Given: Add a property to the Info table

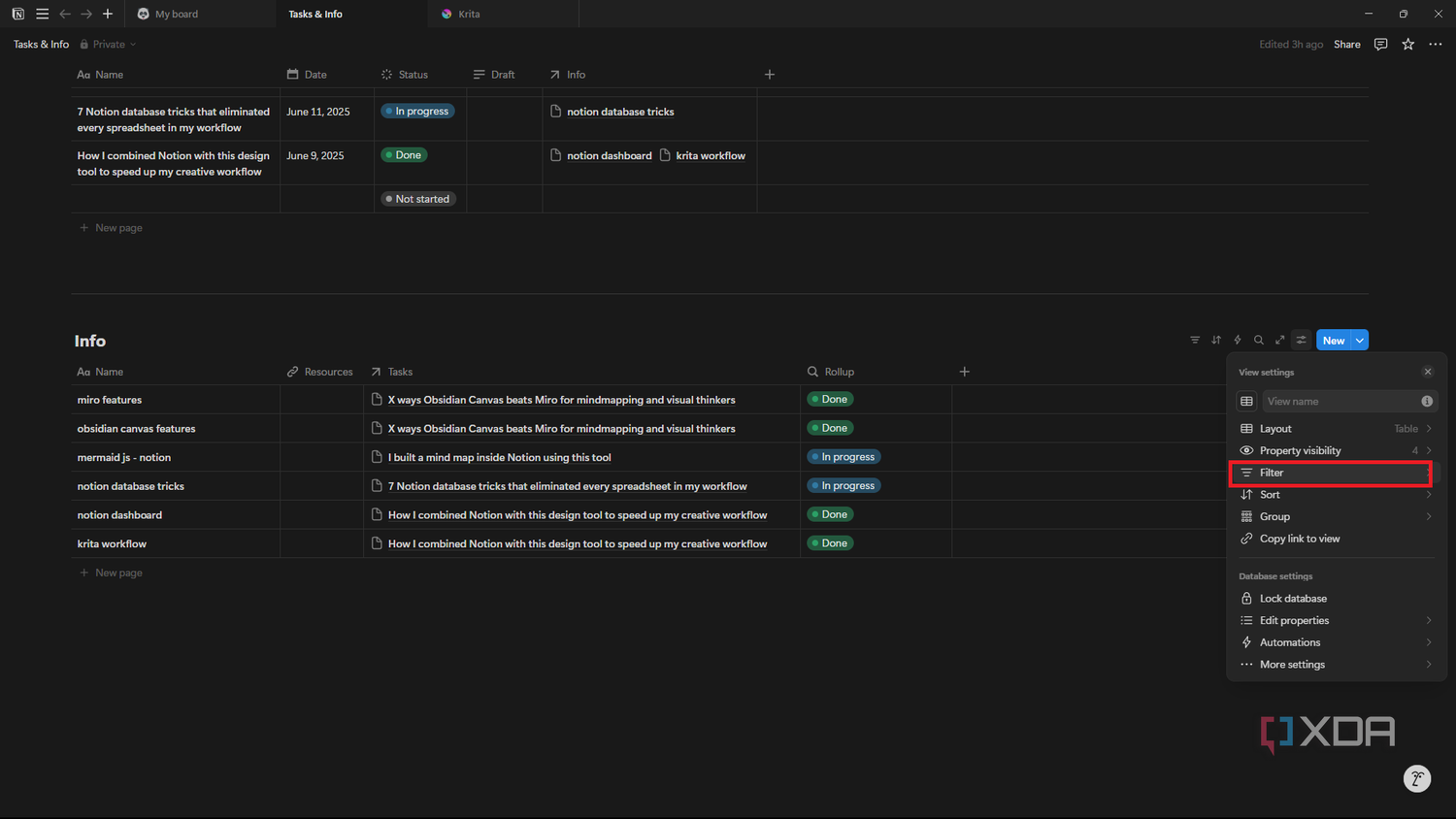Looking at the screenshot, I should tap(965, 372).
